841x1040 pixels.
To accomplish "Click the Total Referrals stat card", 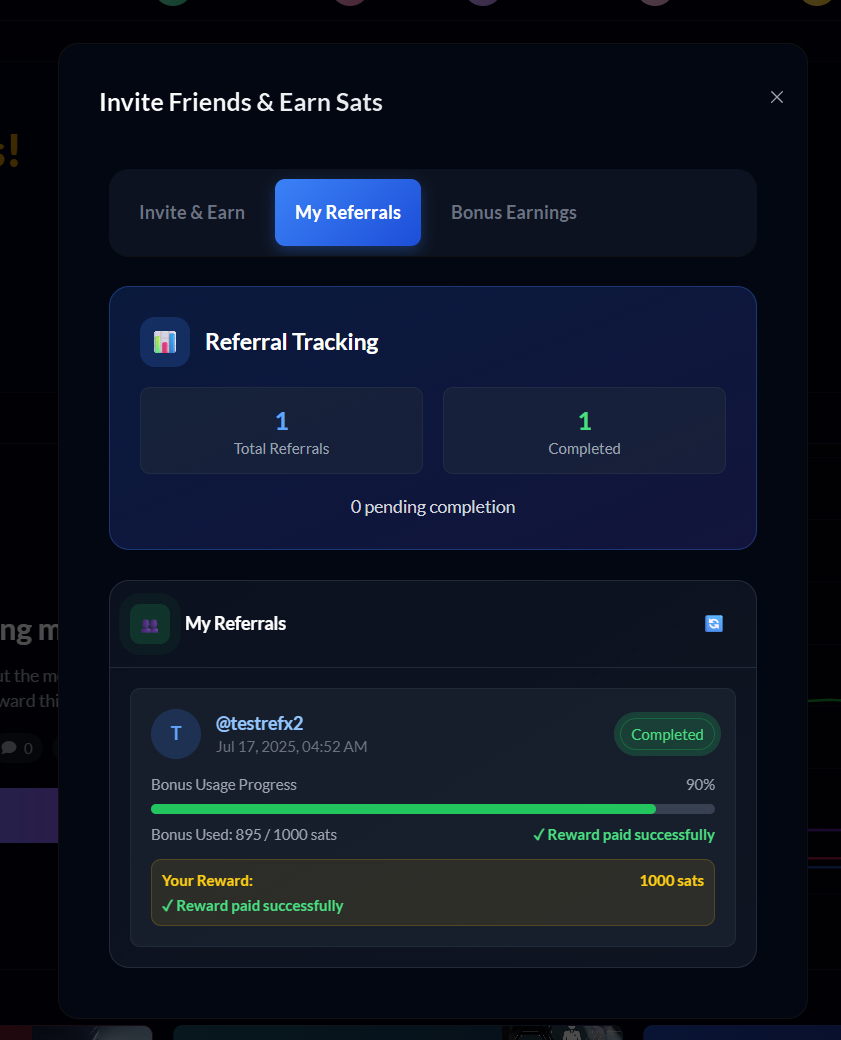I will (281, 430).
